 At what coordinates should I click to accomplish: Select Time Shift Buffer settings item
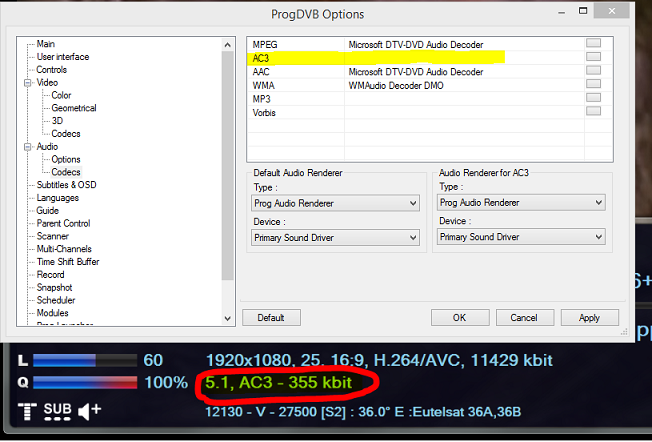pos(70,262)
